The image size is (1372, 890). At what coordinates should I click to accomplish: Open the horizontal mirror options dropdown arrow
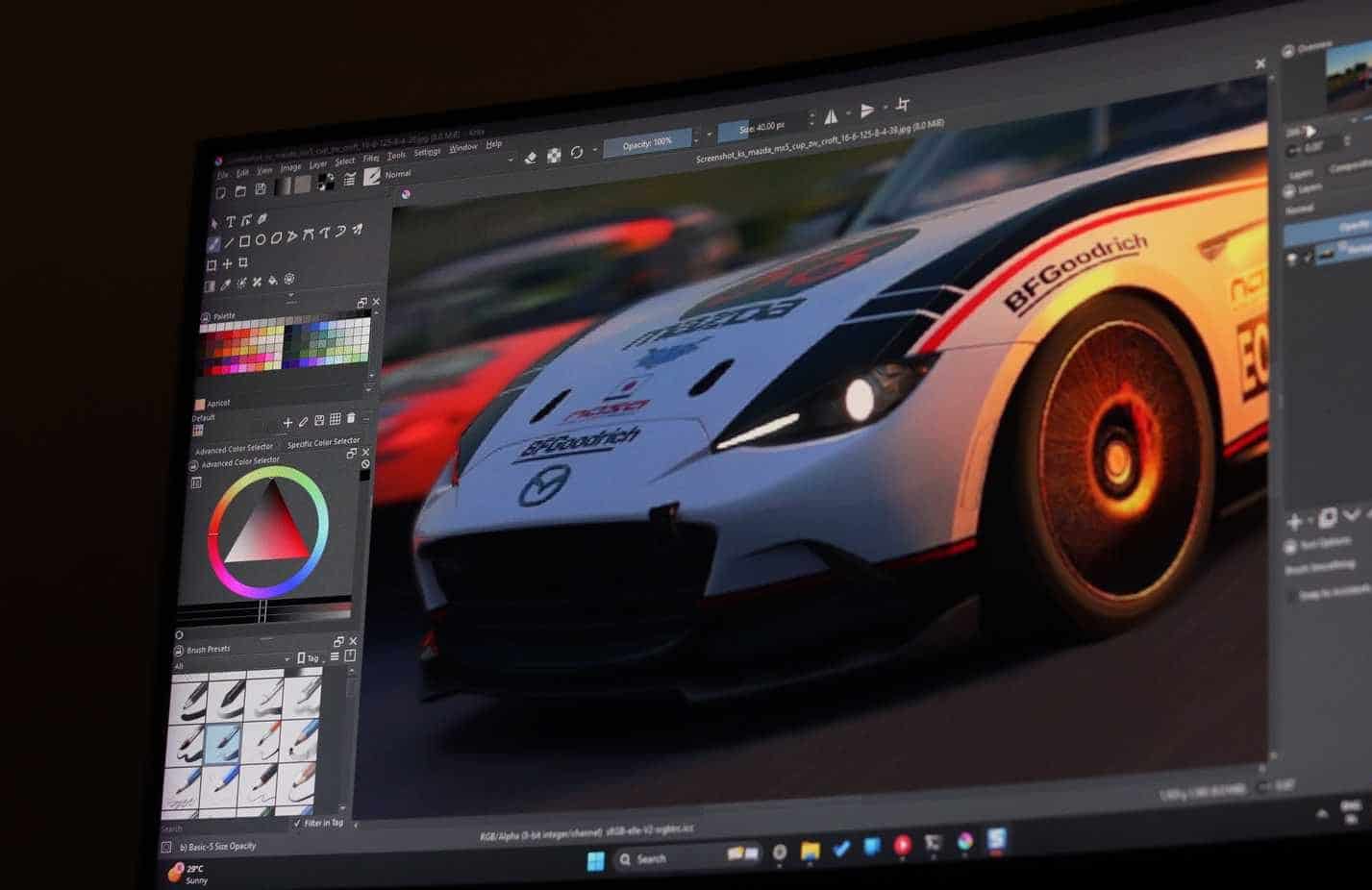tap(847, 114)
